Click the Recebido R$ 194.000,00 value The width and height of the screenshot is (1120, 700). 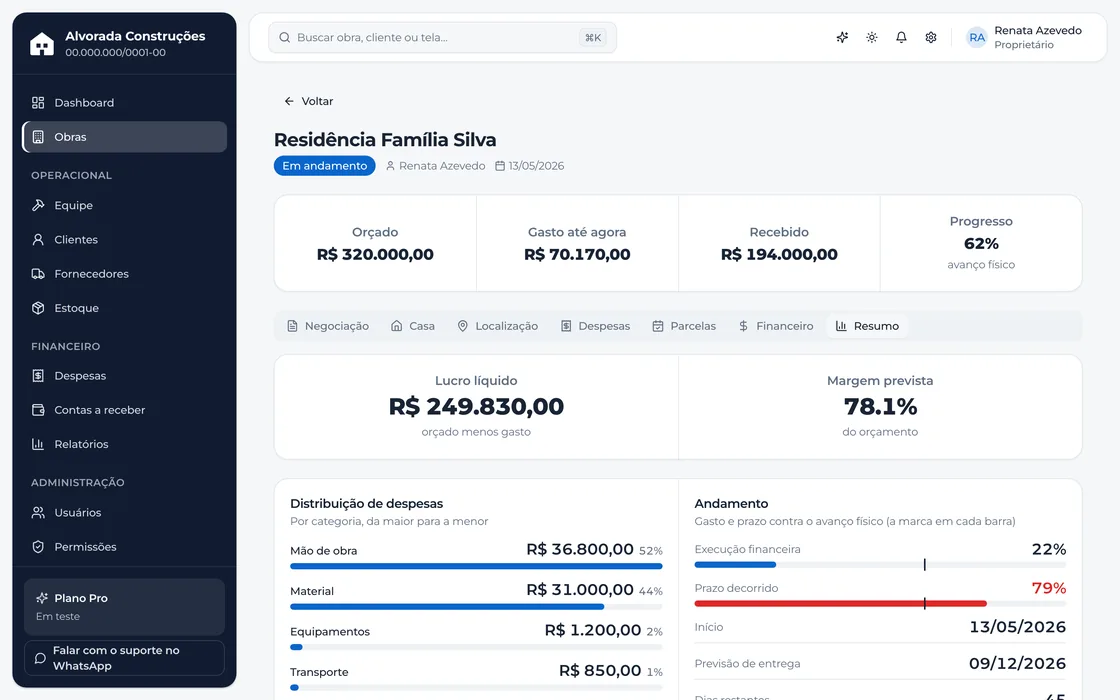[779, 254]
